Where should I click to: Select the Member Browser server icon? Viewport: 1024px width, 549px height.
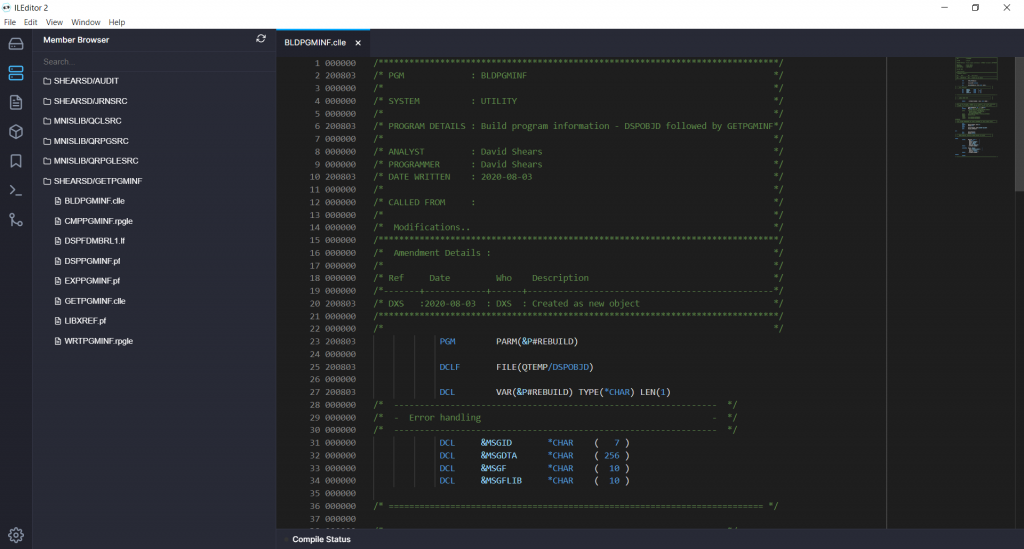pos(16,73)
